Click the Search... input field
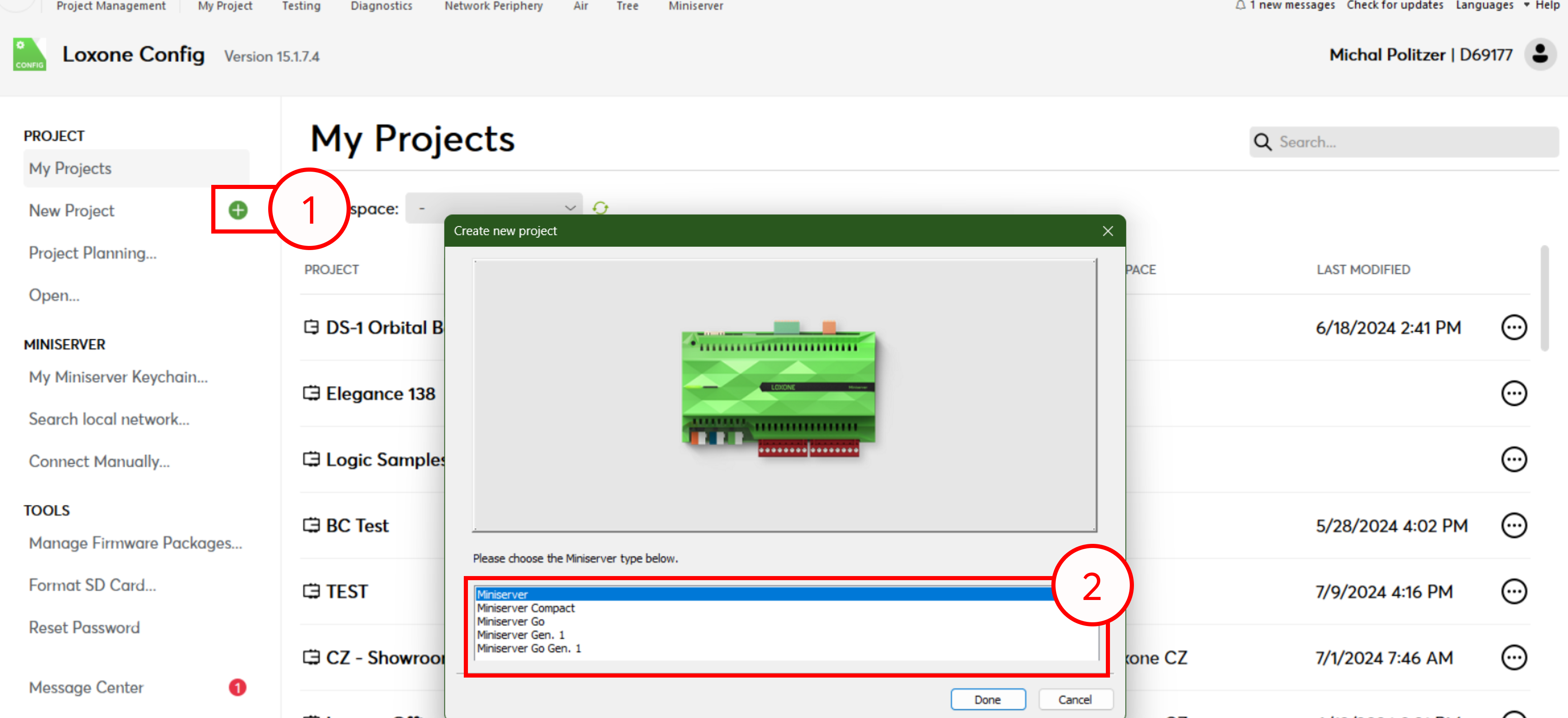 coord(1404,142)
